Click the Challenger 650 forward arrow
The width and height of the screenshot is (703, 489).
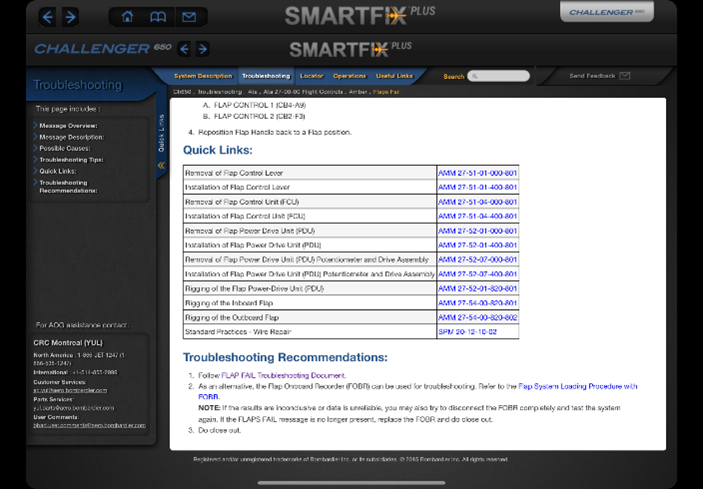pos(203,48)
